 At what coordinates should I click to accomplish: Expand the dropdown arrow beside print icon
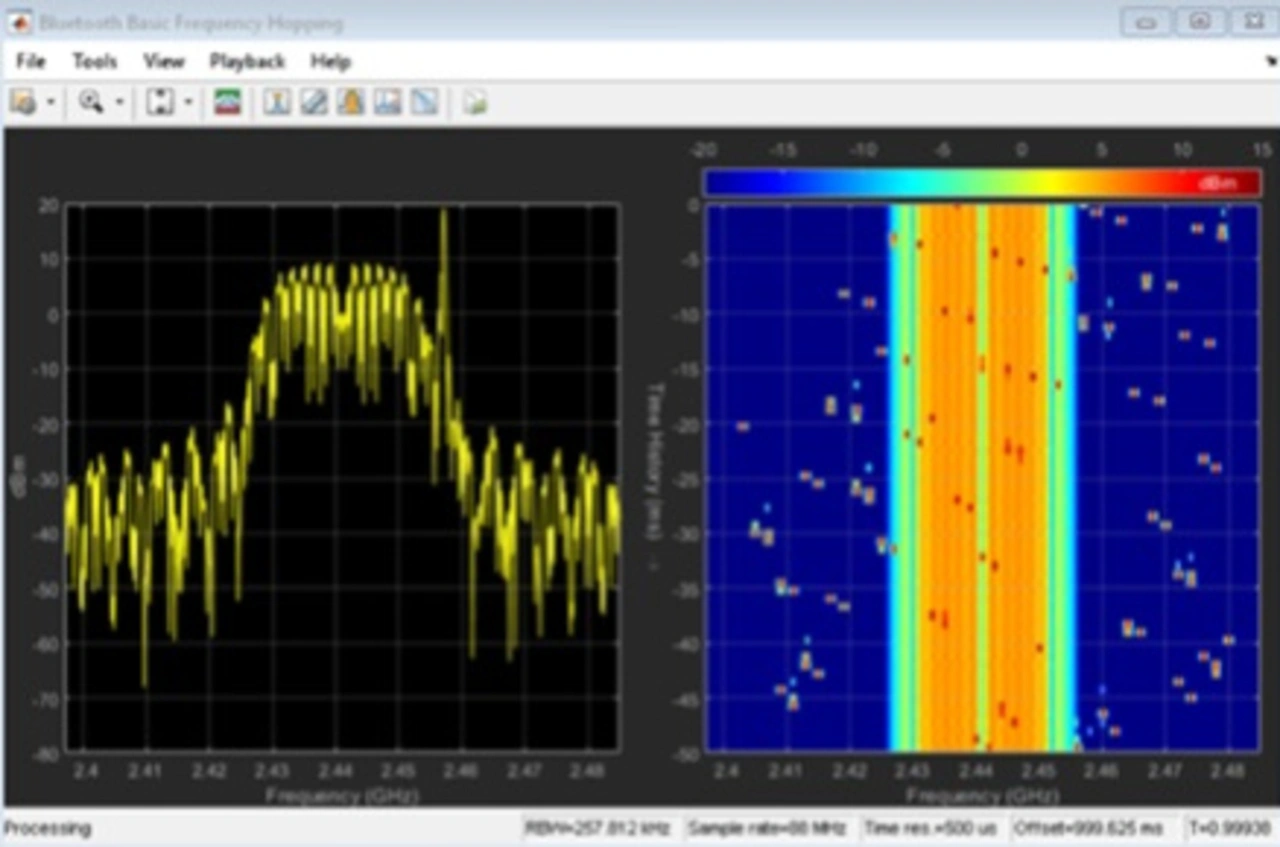tap(50, 102)
